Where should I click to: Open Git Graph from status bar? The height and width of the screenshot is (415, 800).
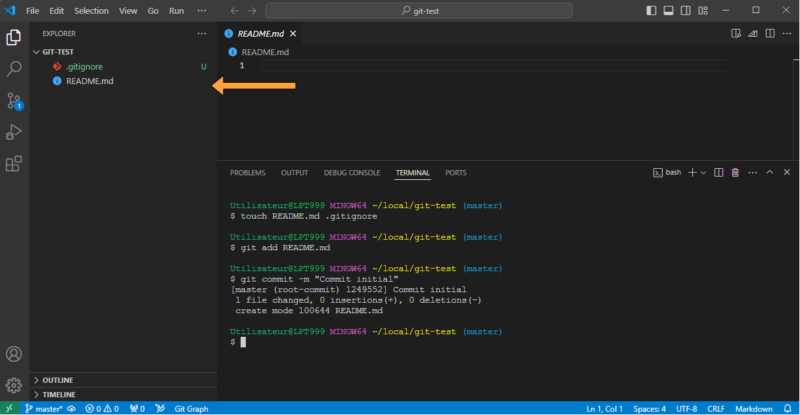pos(190,408)
